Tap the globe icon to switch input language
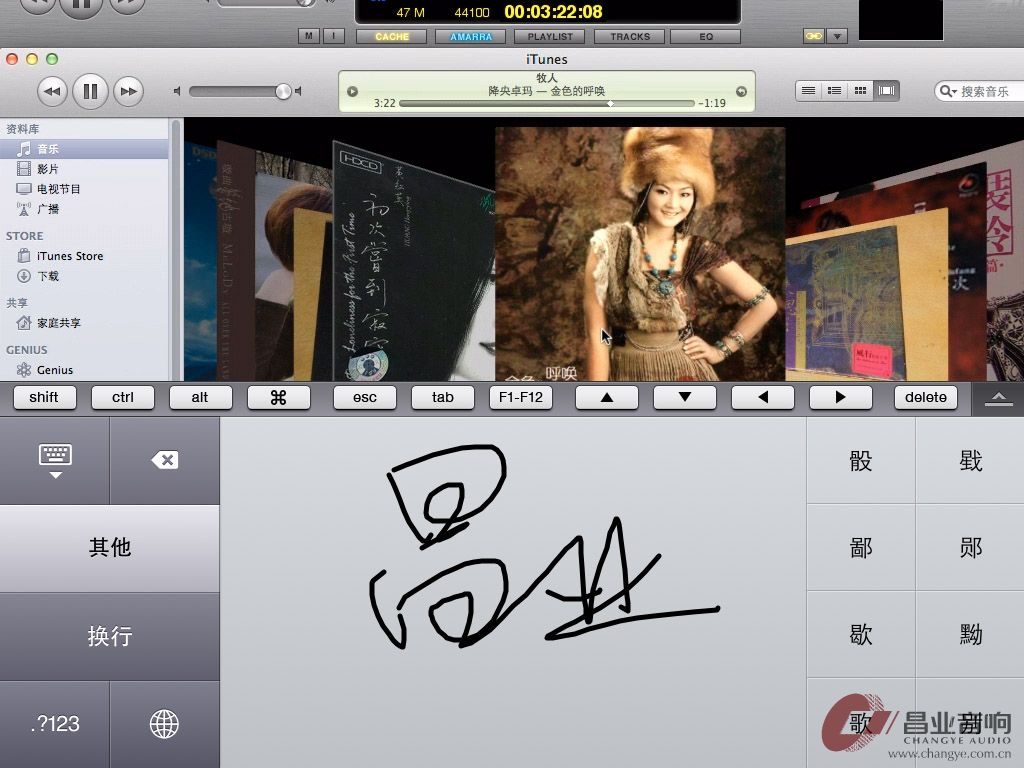 pos(165,724)
